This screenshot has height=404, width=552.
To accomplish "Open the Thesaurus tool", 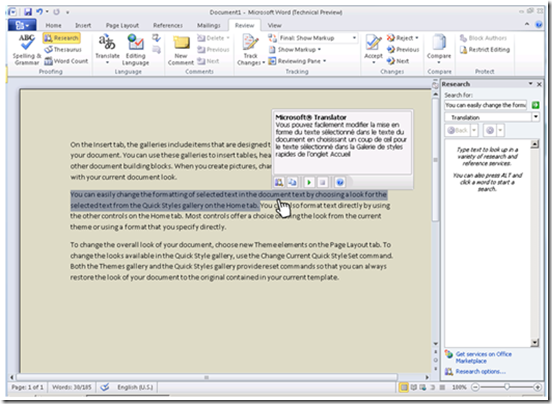I will [63, 49].
